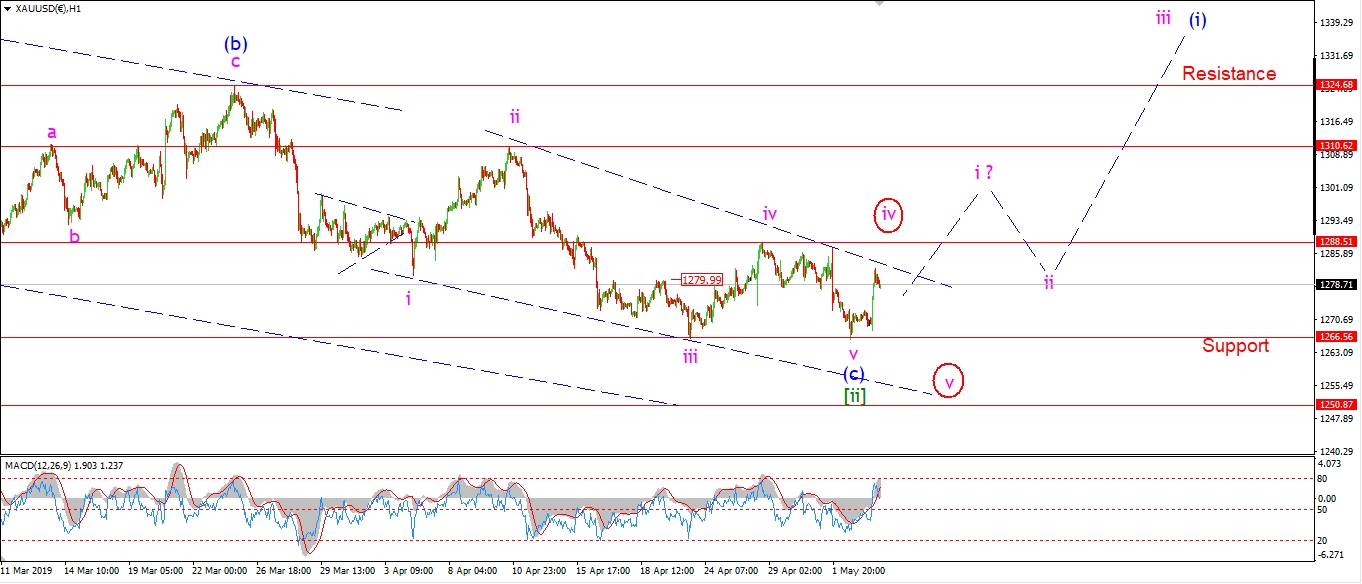Click the Resistance text label

1229,73
